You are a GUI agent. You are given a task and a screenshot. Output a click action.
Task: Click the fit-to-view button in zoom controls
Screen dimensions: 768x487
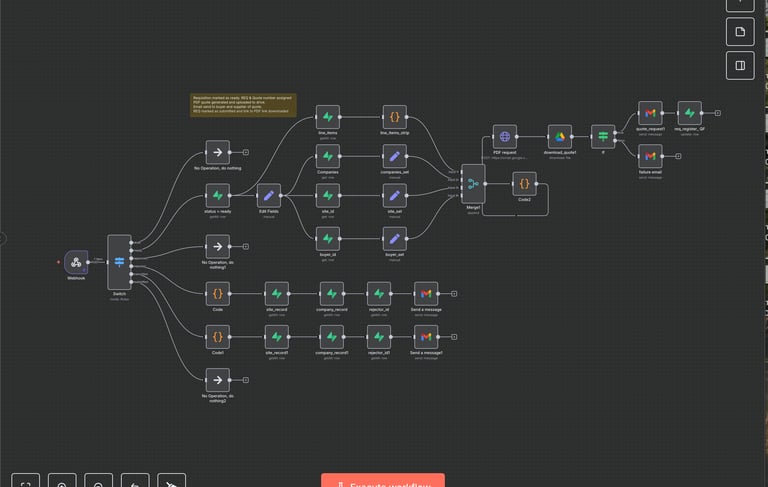tap(25, 481)
